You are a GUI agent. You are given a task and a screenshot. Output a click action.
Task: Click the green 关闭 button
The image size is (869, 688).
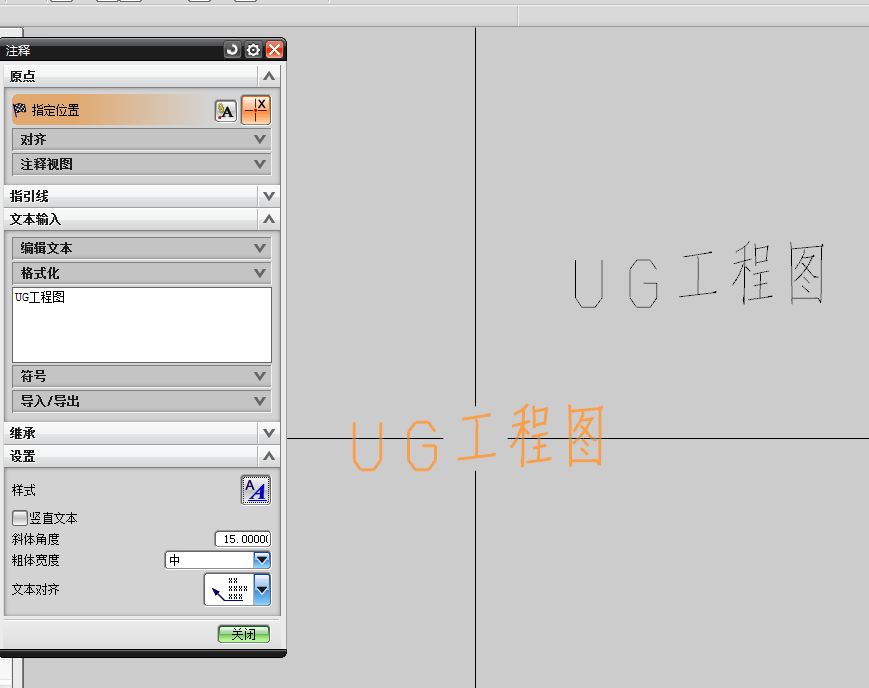point(242,633)
